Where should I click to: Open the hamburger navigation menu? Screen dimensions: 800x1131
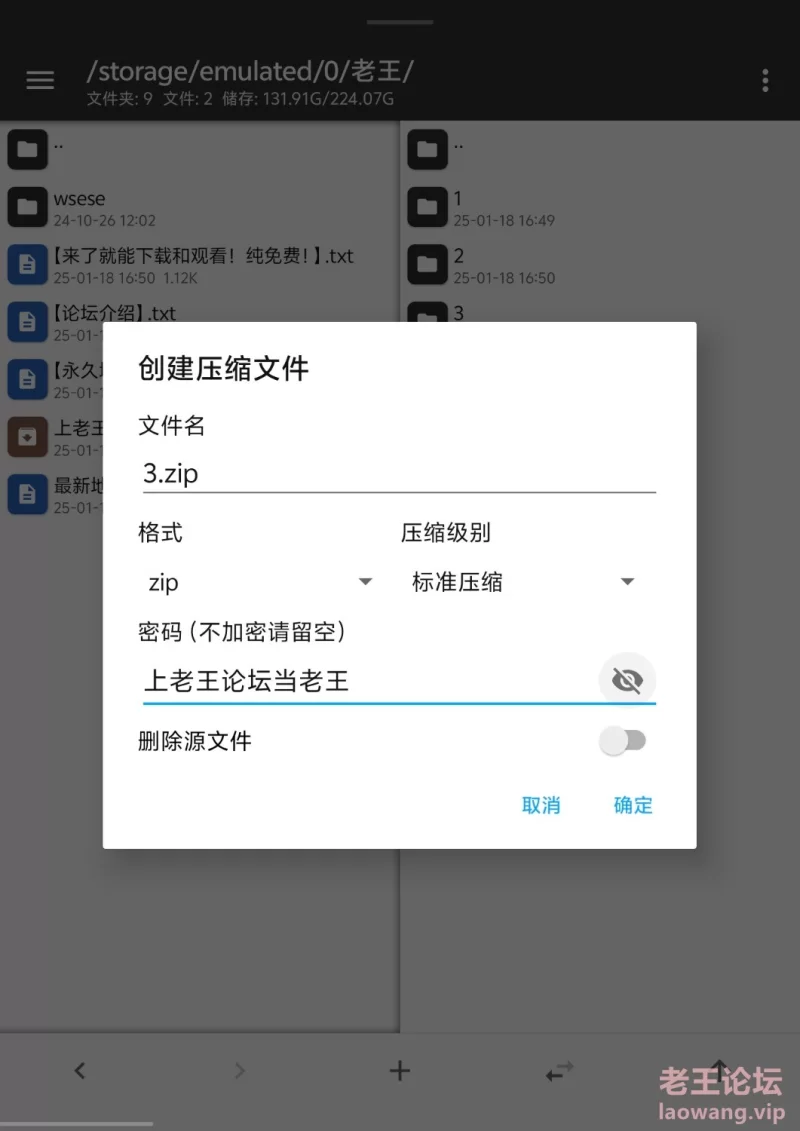(x=40, y=80)
